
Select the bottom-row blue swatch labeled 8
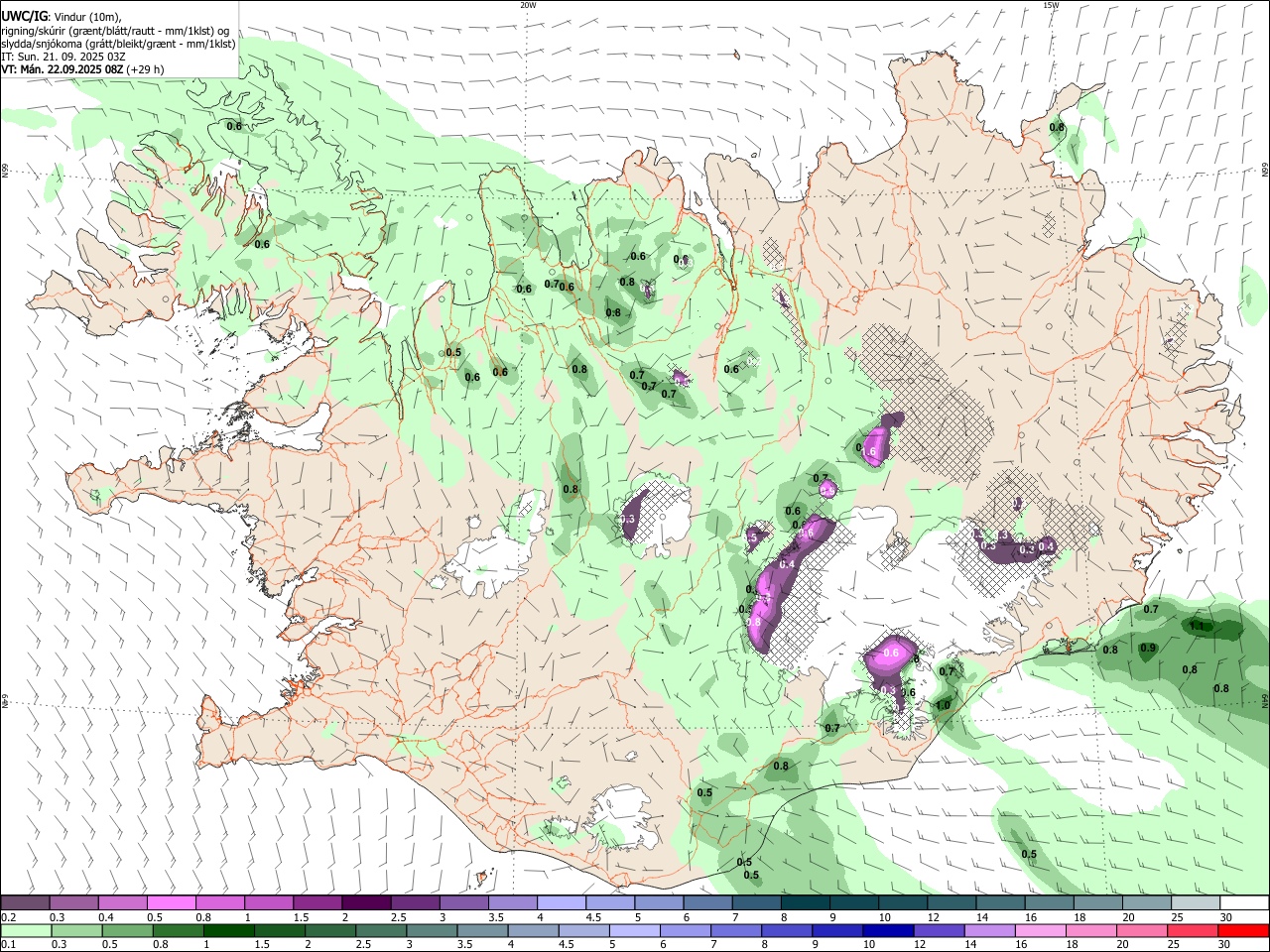pyautogui.click(x=787, y=930)
